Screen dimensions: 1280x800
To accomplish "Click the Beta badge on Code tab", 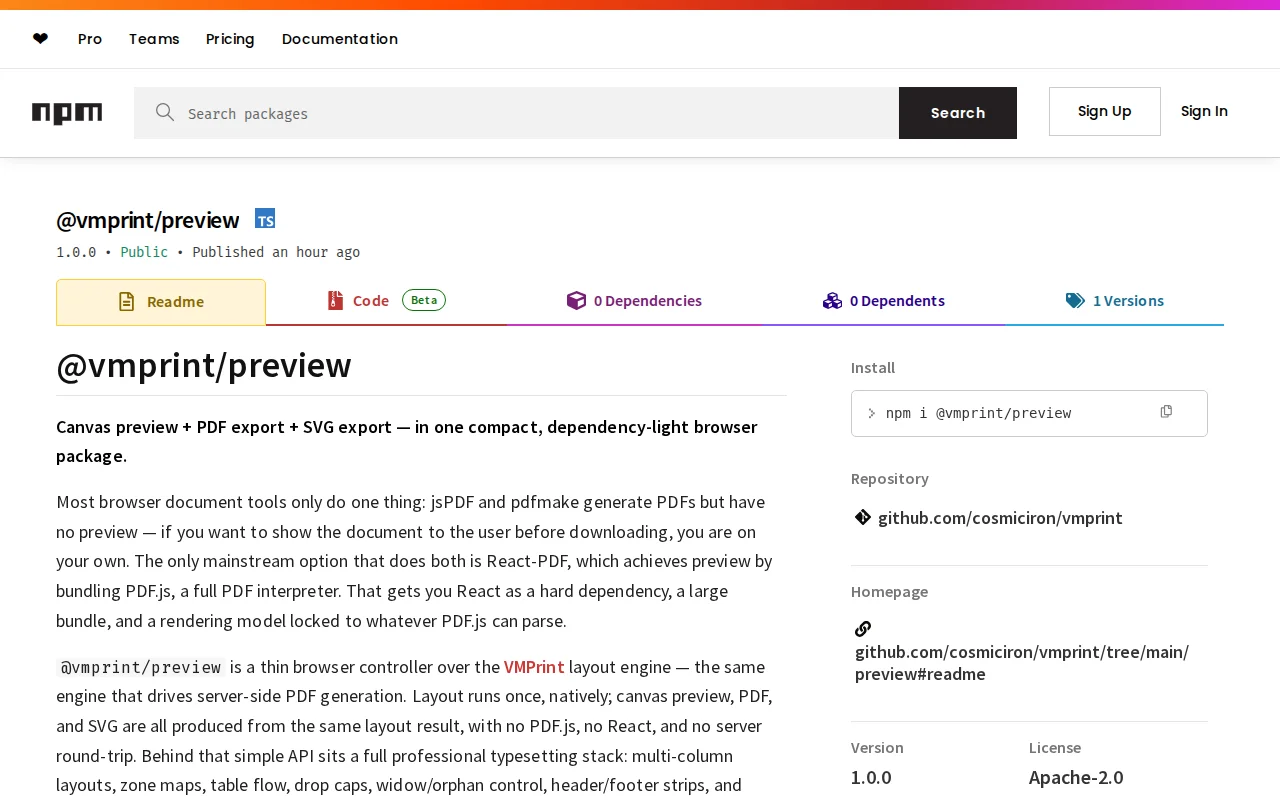I will [424, 300].
